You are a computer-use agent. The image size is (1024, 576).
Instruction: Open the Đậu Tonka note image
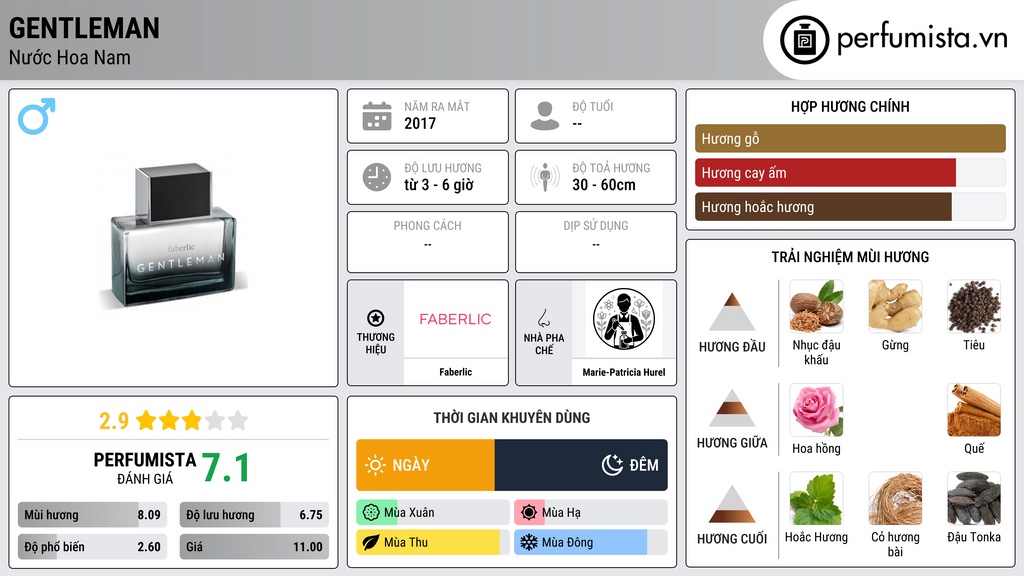974,498
